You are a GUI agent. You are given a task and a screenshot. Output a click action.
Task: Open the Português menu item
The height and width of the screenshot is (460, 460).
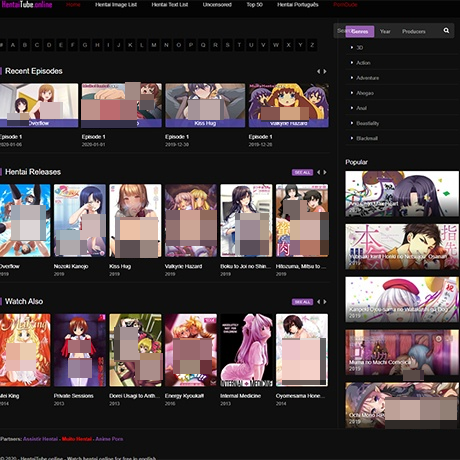(x=298, y=5)
